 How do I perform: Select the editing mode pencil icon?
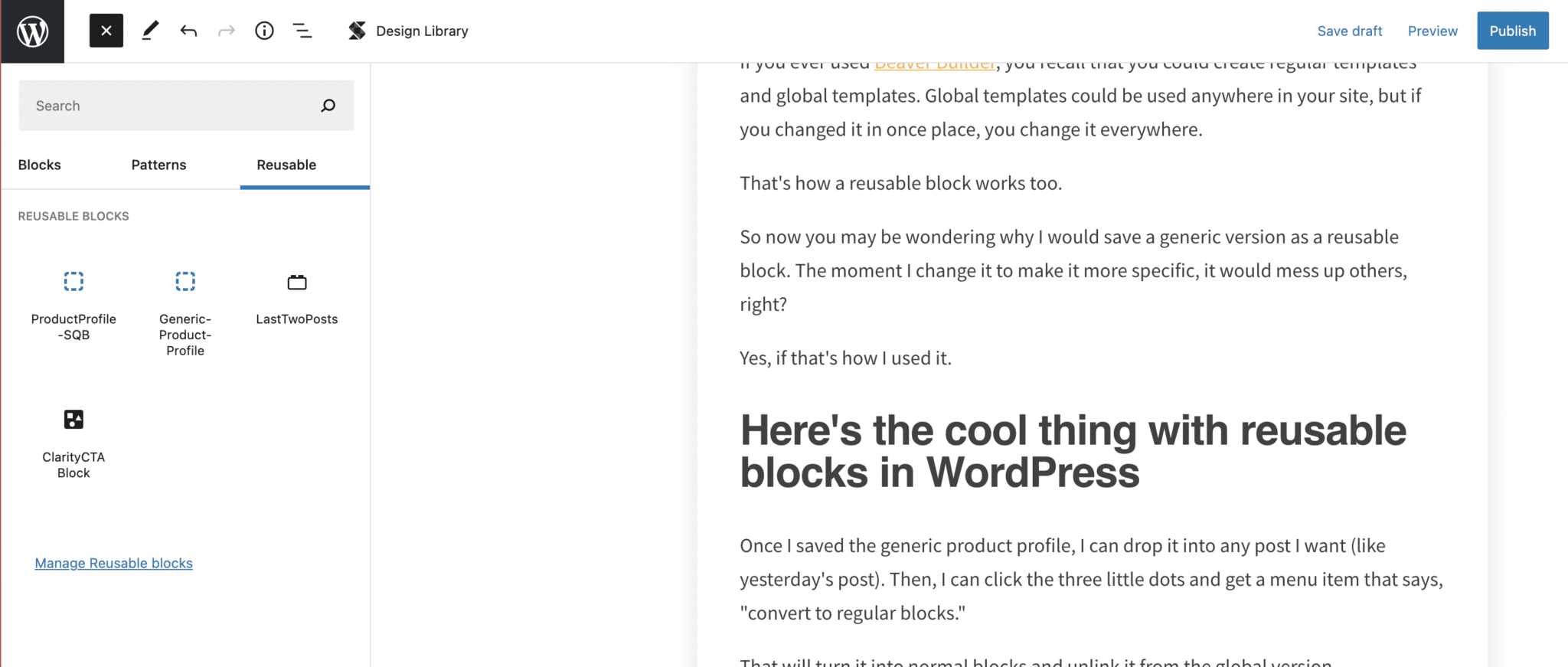[150, 31]
